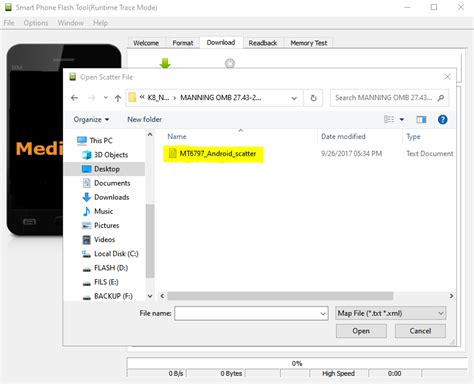Close the Open Scatter File dialog
This screenshot has height=384, width=474.
447,77
